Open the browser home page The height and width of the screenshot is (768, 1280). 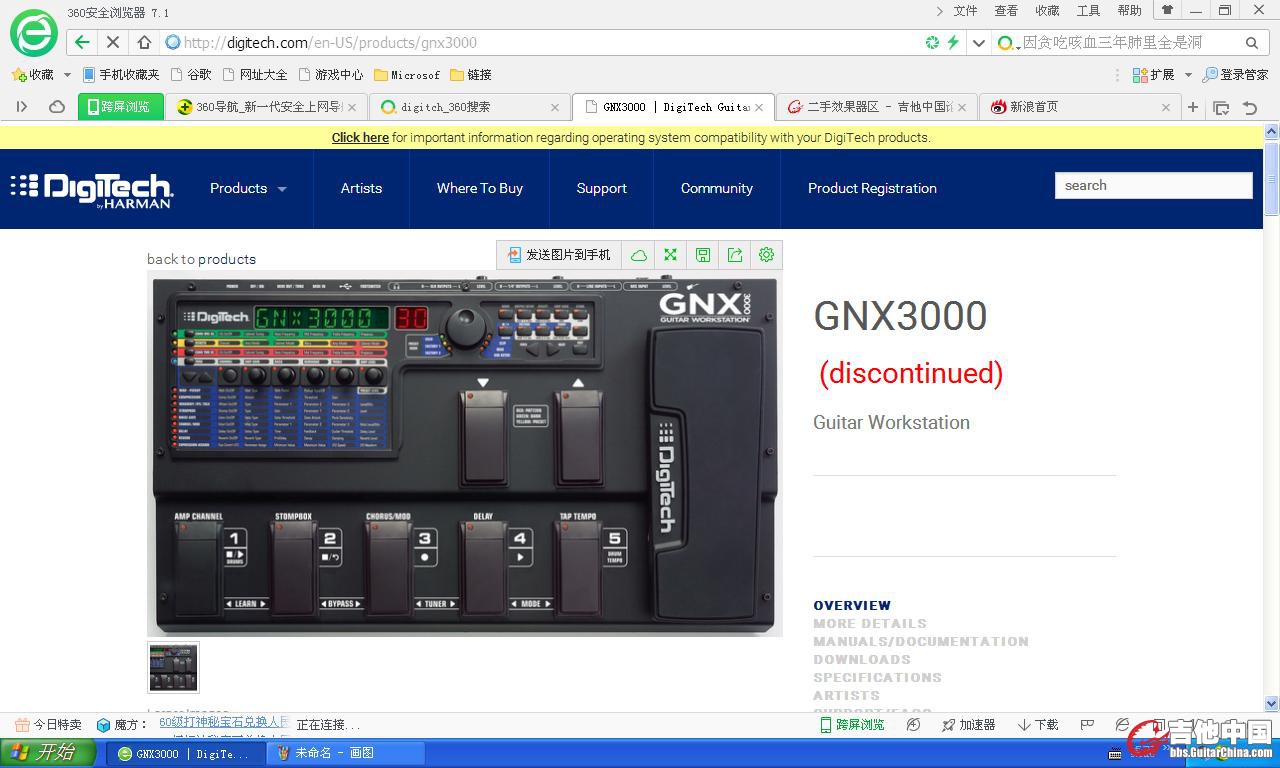(144, 42)
